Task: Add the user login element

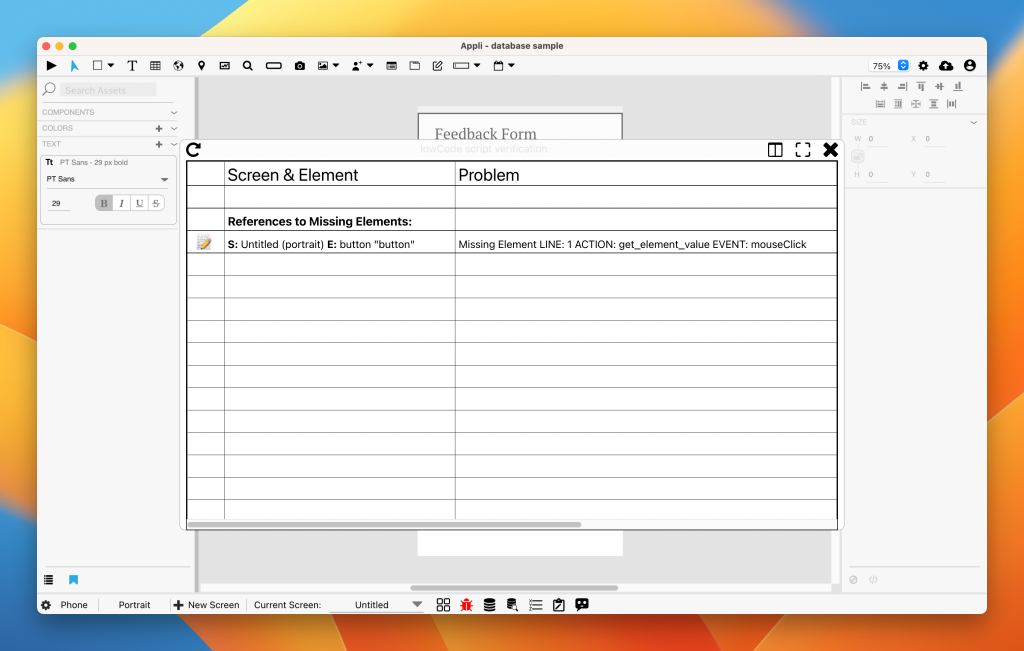Action: (x=357, y=65)
